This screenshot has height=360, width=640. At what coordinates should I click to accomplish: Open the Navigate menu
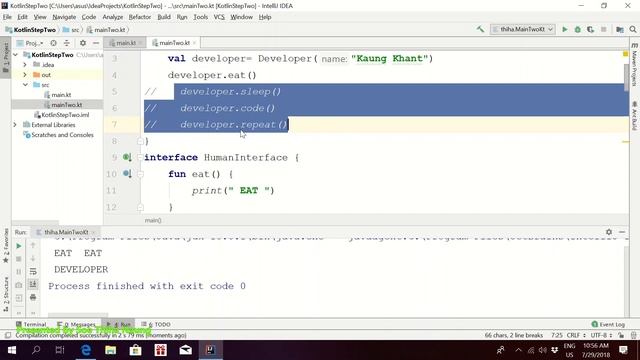coord(64,17)
